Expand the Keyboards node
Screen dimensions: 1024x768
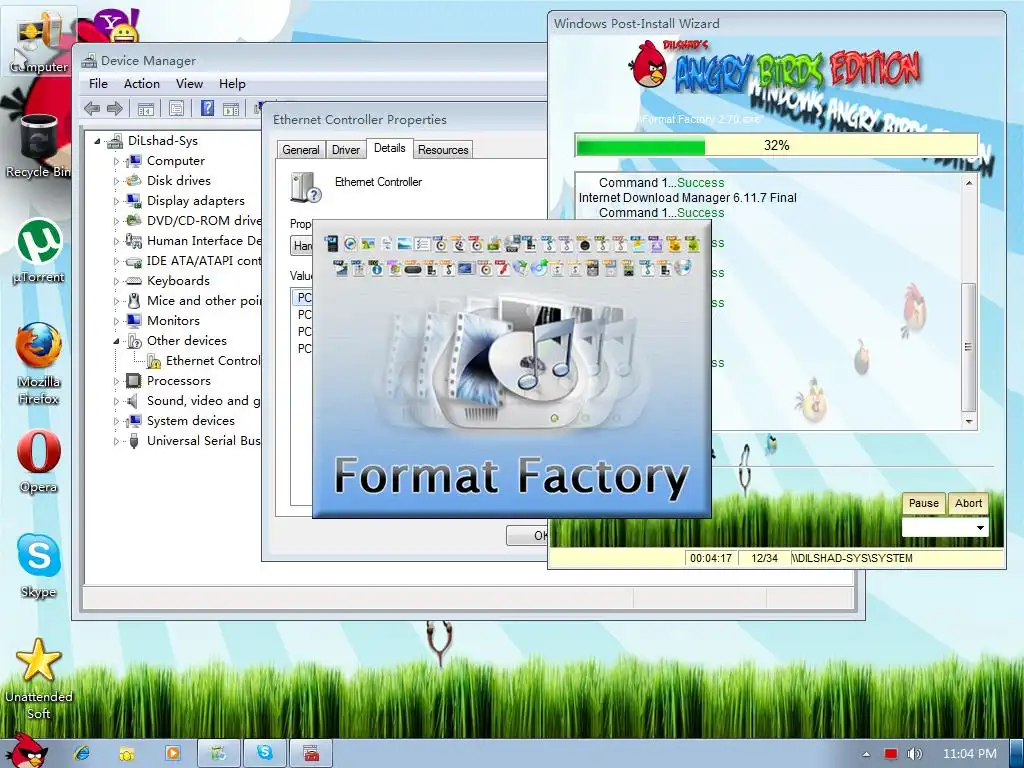click(x=117, y=281)
